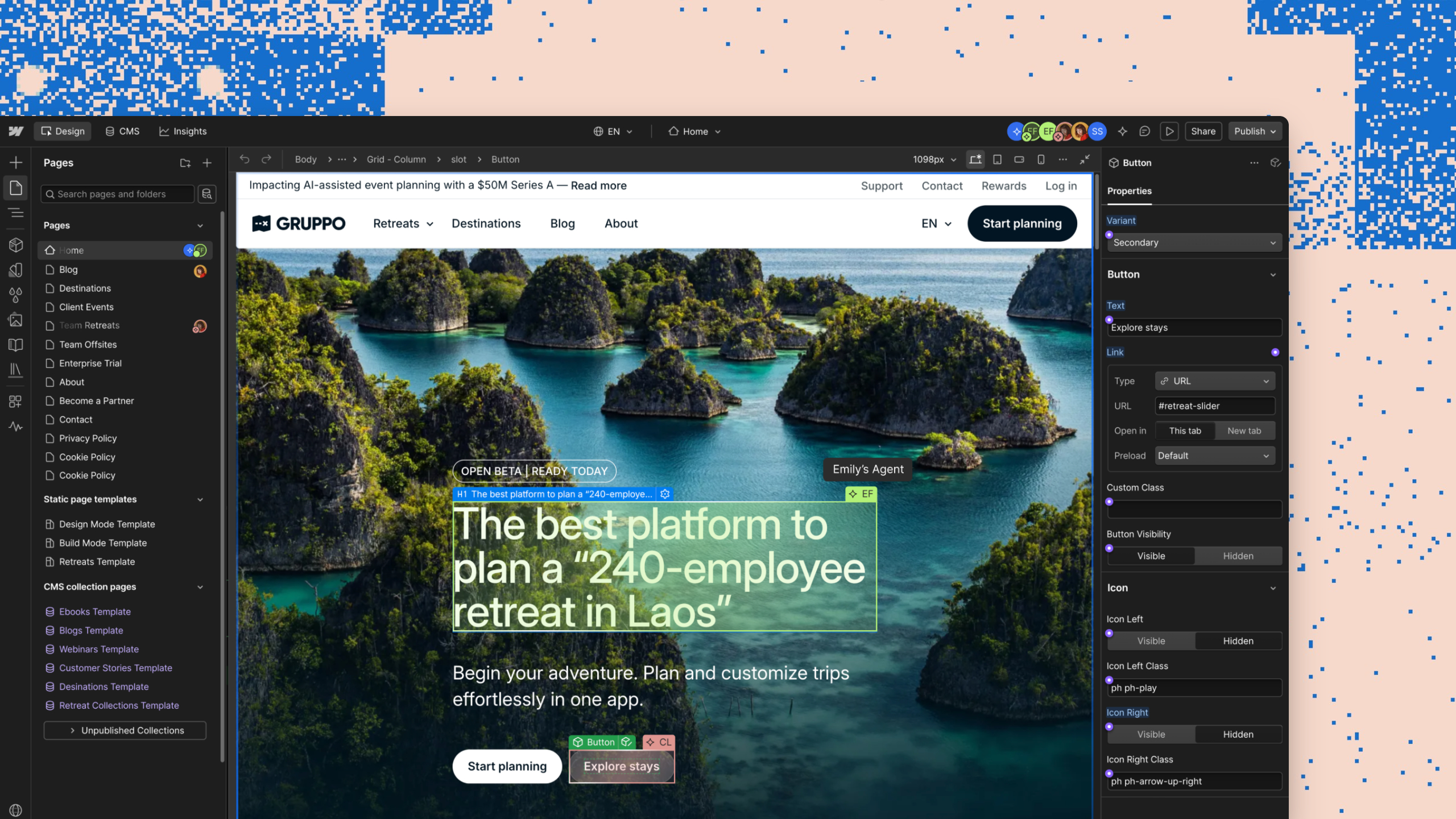Set Icon Left to Visible
Viewport: 1456px width, 819px height.
pos(1151,641)
